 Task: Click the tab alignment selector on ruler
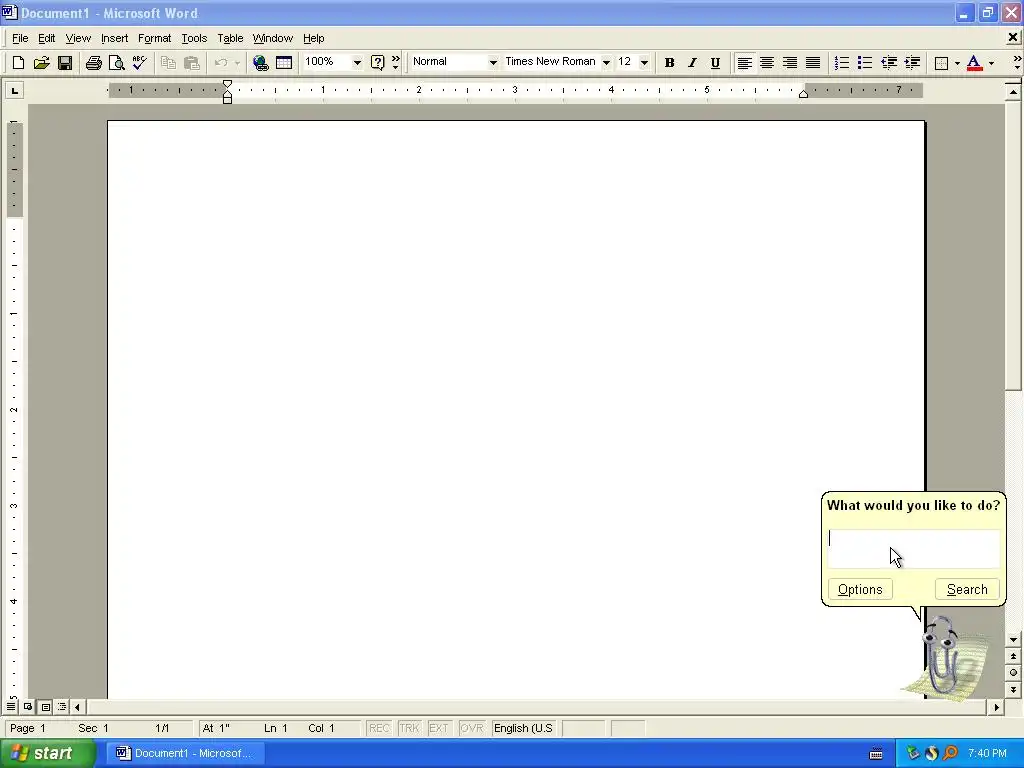(14, 90)
